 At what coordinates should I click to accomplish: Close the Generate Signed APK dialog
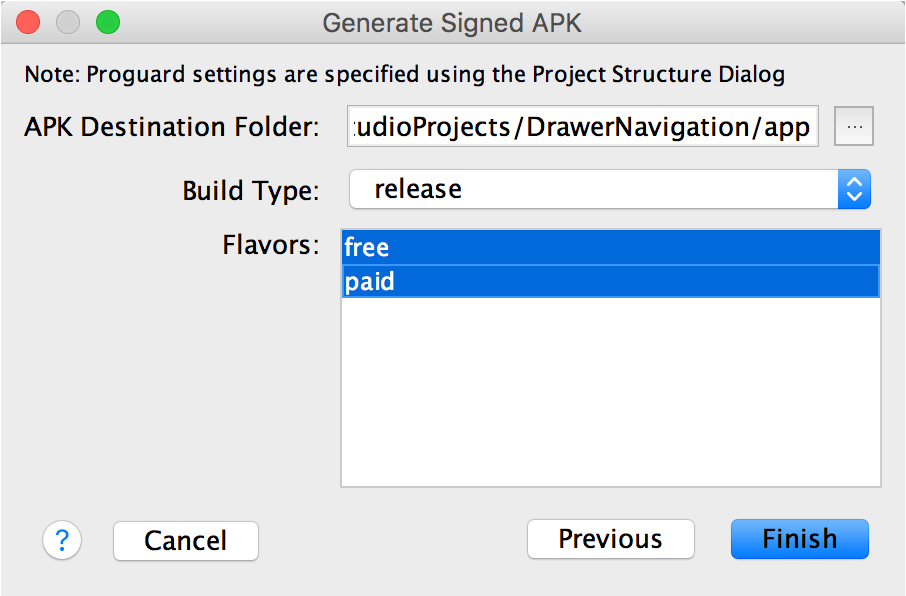click(x=29, y=22)
